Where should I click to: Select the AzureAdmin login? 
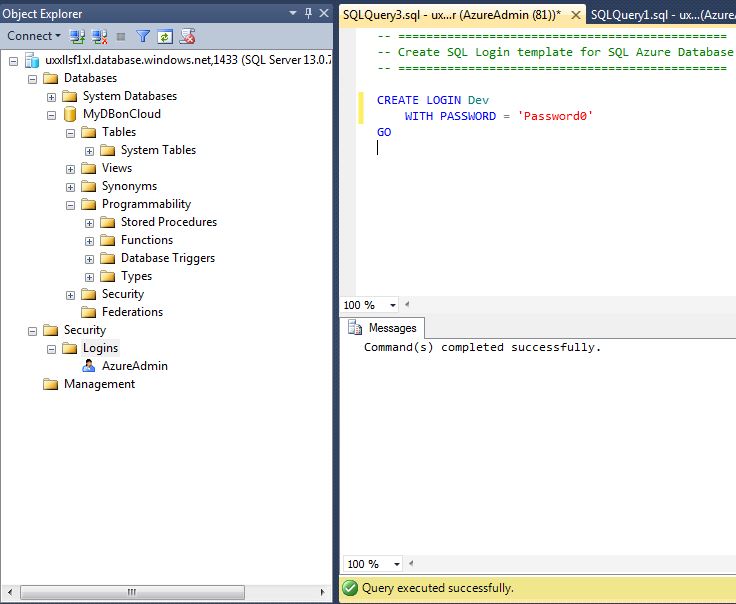point(135,366)
